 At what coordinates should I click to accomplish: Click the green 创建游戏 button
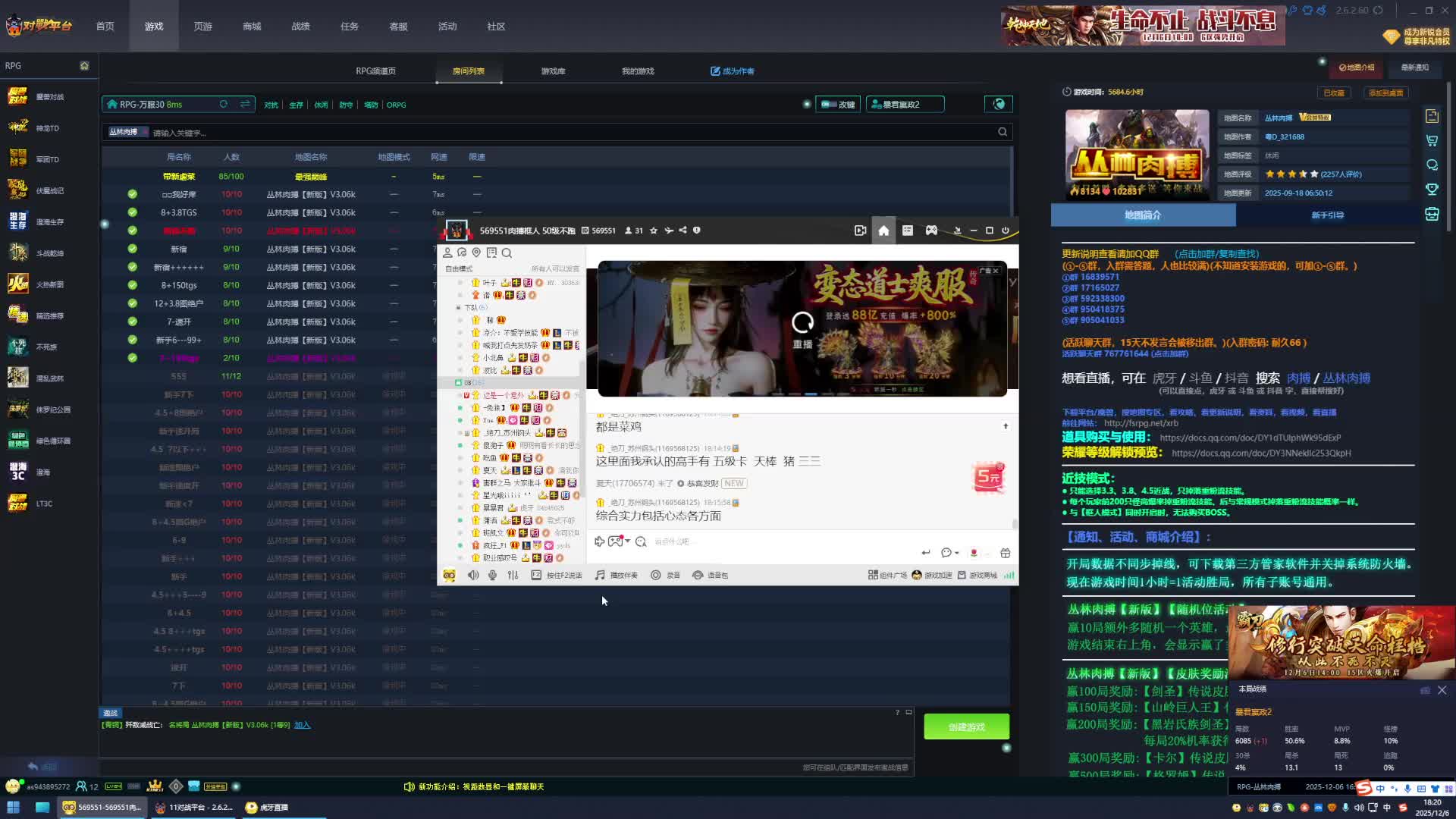[966, 726]
